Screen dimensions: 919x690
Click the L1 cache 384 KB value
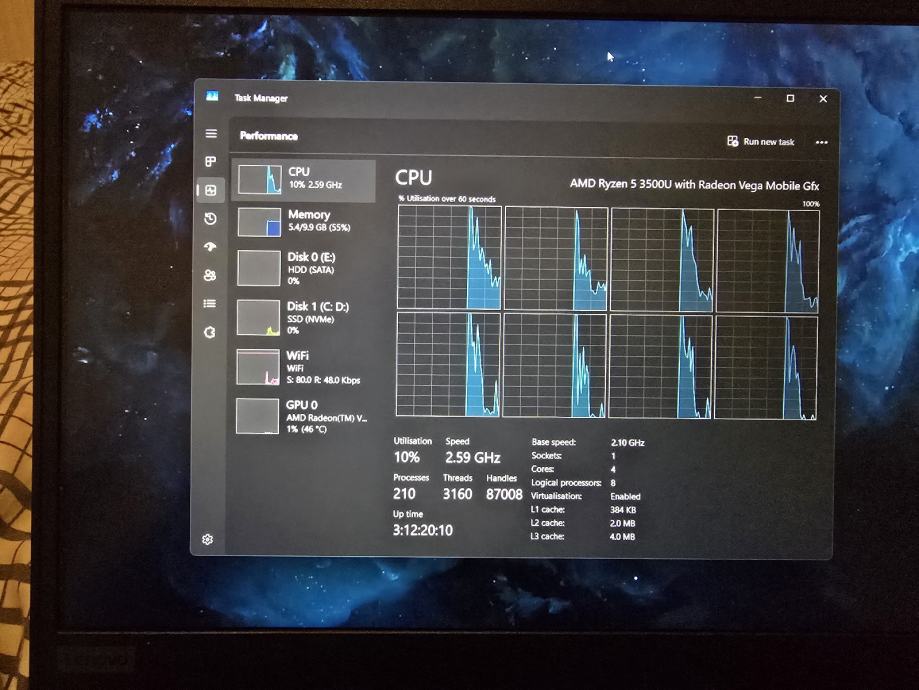tap(623, 510)
